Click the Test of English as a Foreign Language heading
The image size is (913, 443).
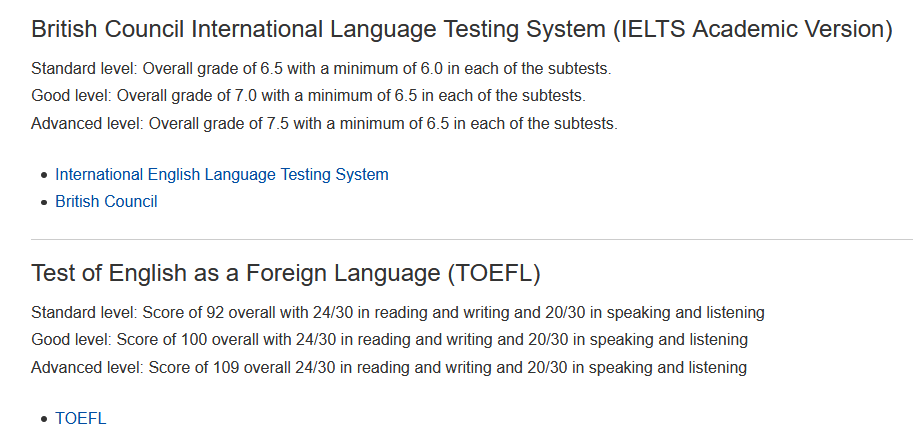pos(285,273)
